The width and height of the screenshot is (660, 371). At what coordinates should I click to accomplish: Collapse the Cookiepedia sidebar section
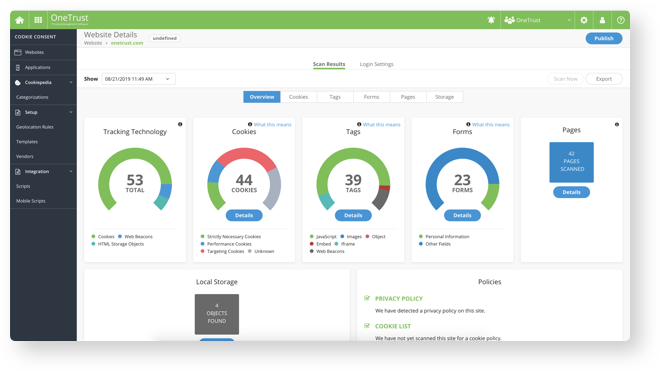pyautogui.click(x=70, y=83)
